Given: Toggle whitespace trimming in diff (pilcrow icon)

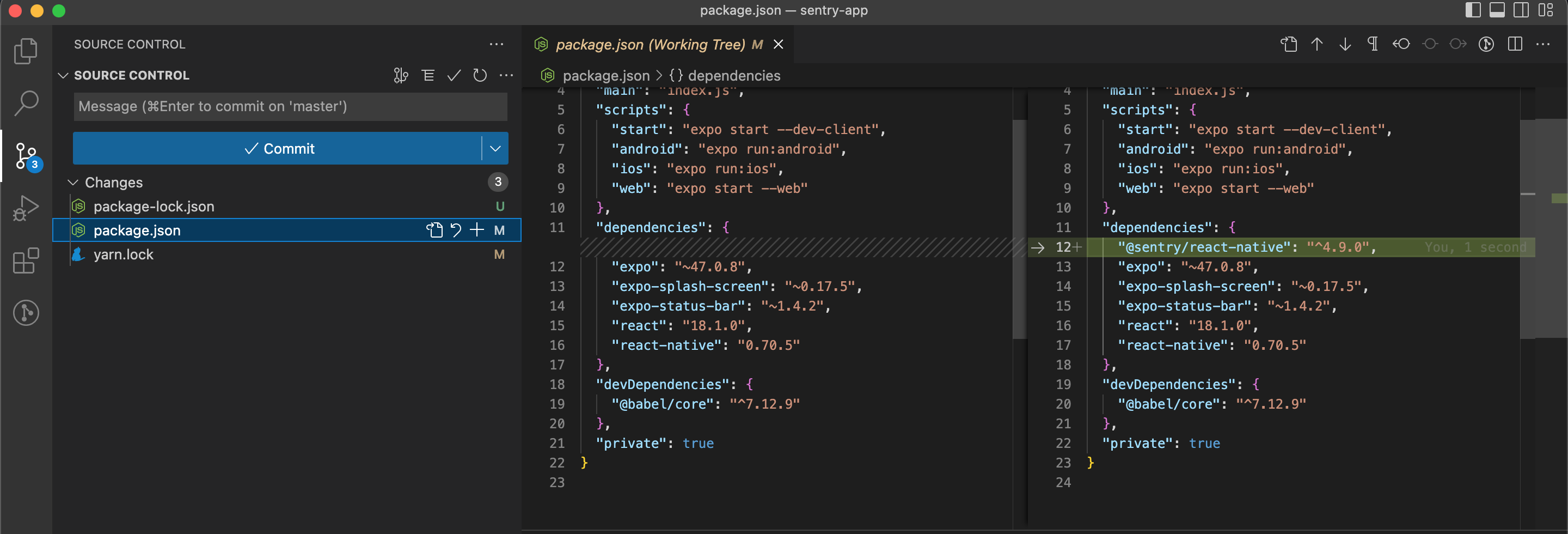Looking at the screenshot, I should tap(1373, 45).
